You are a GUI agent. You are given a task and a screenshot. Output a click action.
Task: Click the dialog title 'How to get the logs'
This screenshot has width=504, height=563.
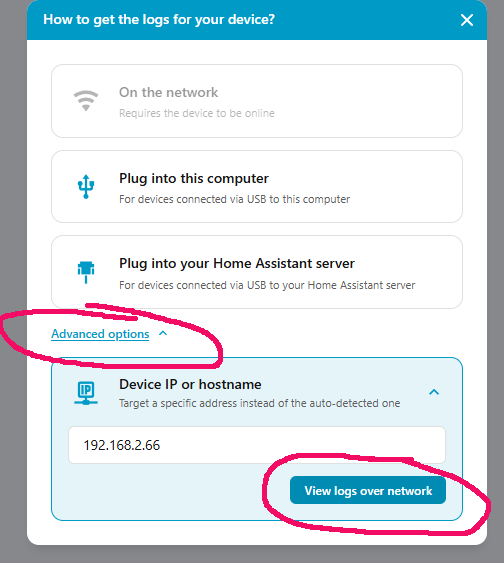[x=159, y=19]
